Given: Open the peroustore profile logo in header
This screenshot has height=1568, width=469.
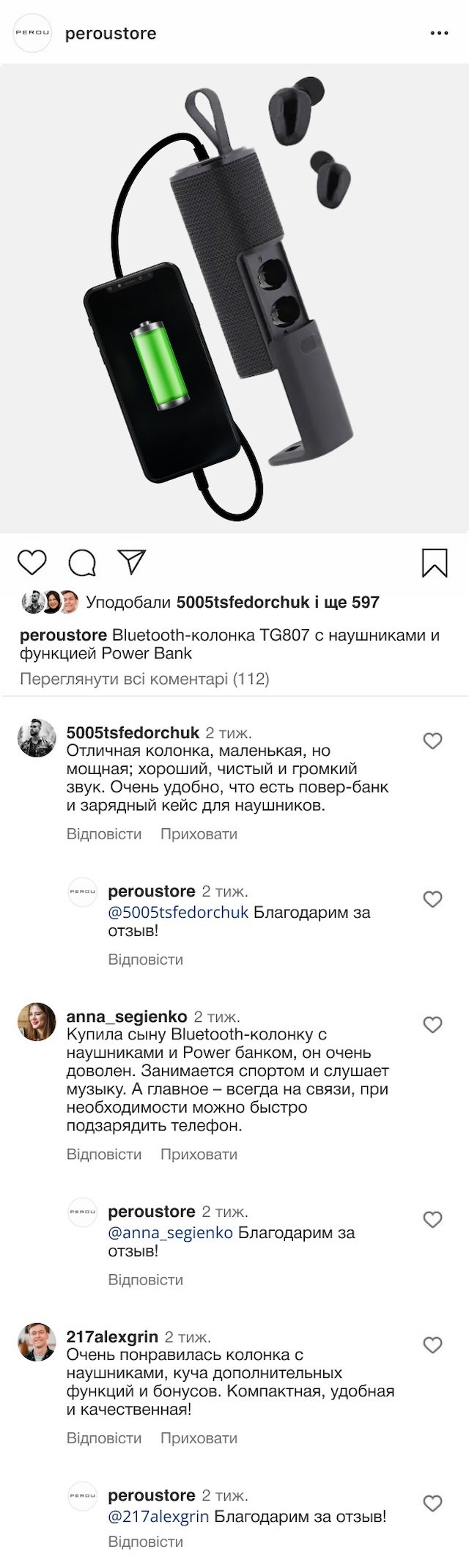Looking at the screenshot, I should (x=33, y=34).
